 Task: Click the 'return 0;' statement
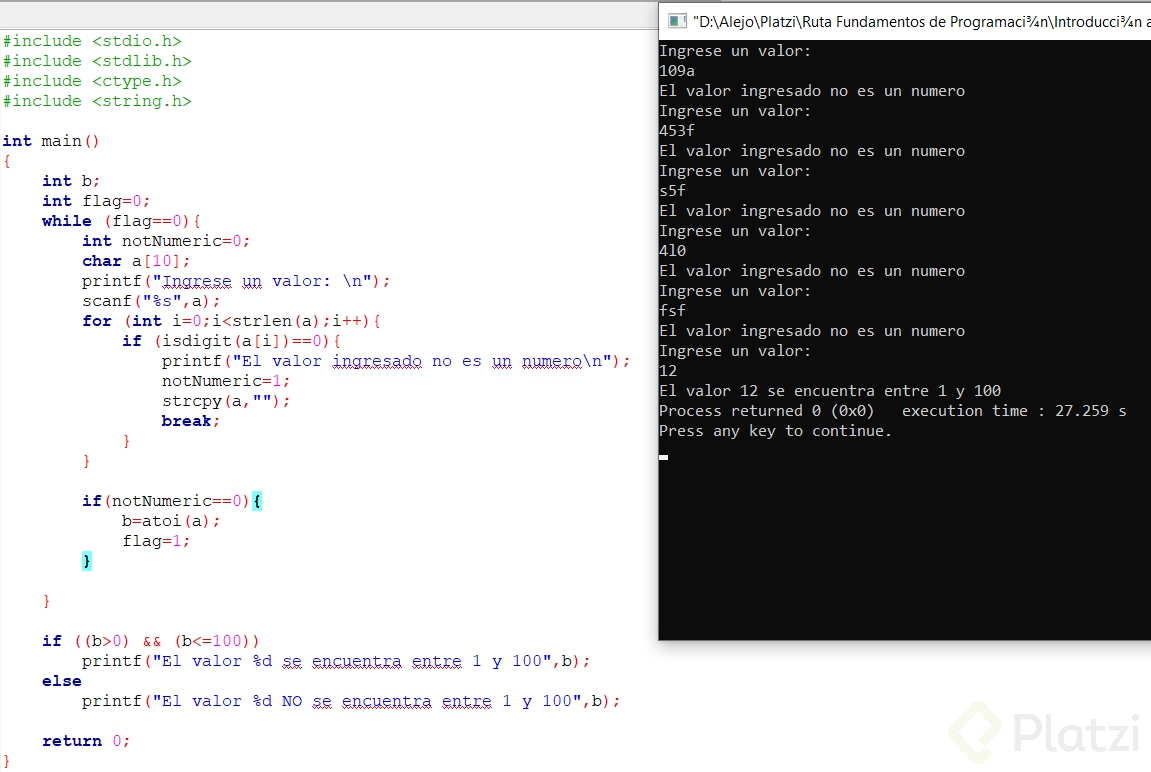pyautogui.click(x=86, y=741)
